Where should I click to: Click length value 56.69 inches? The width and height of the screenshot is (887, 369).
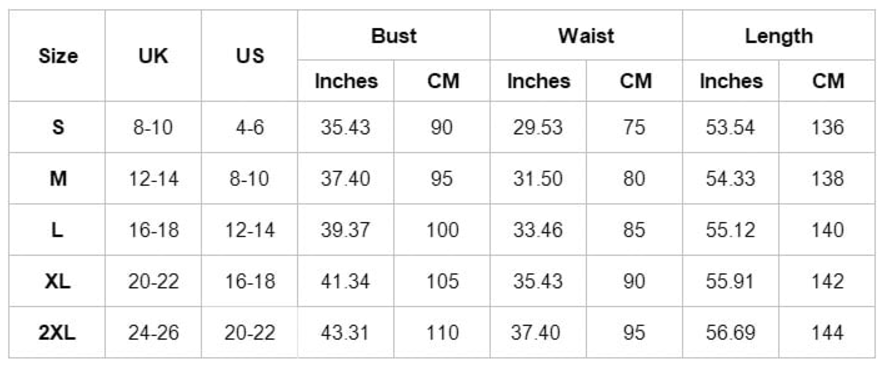coord(730,333)
